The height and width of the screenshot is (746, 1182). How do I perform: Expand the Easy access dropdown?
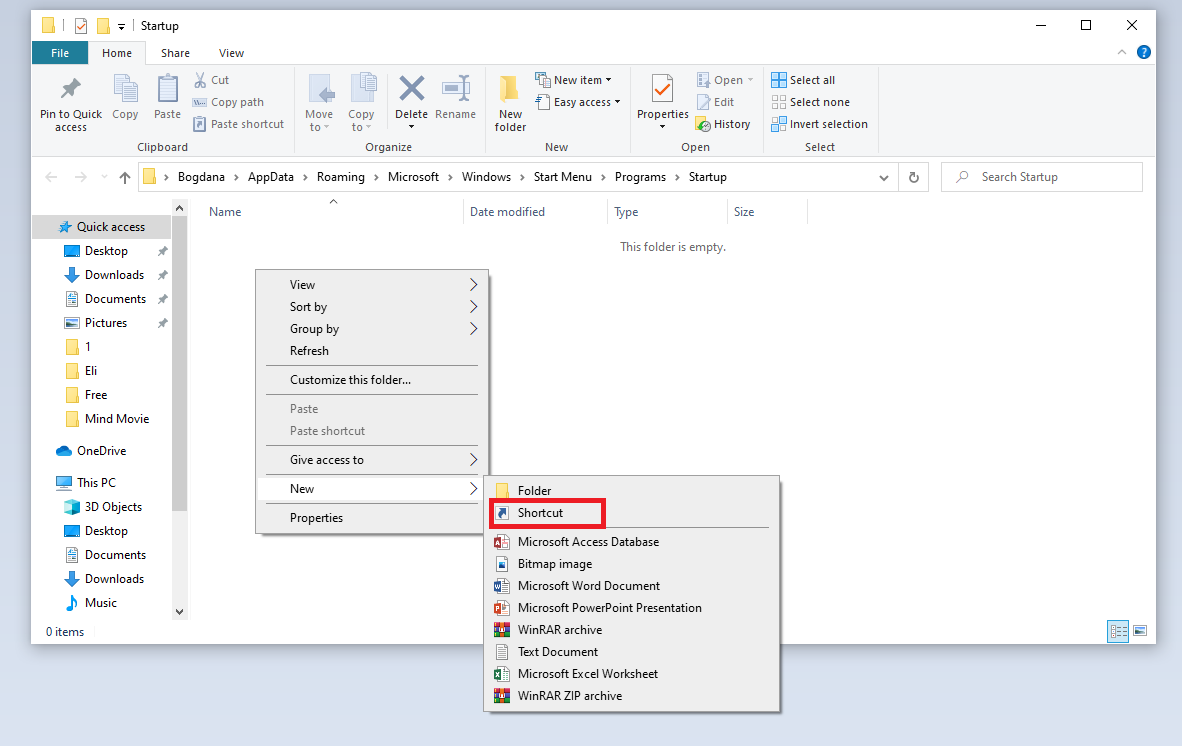(579, 101)
